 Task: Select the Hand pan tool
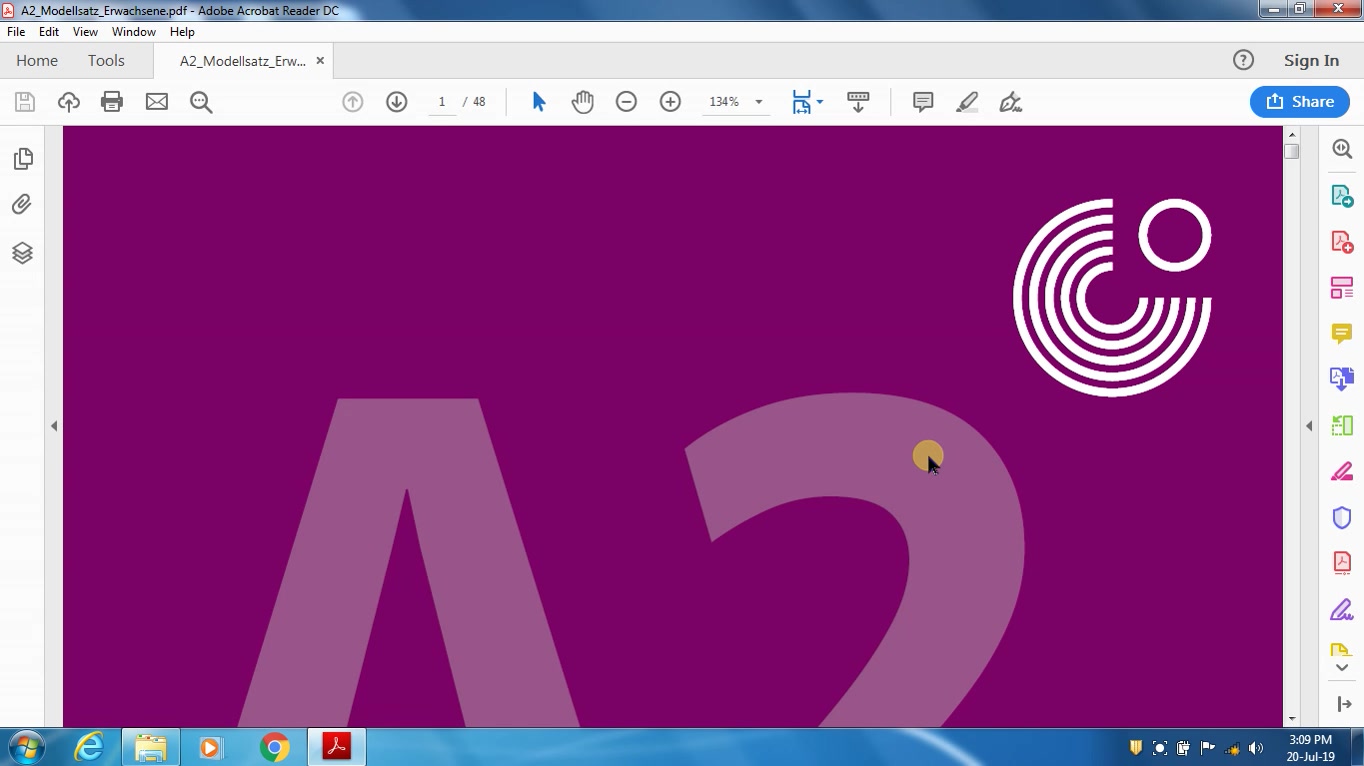(x=583, y=102)
